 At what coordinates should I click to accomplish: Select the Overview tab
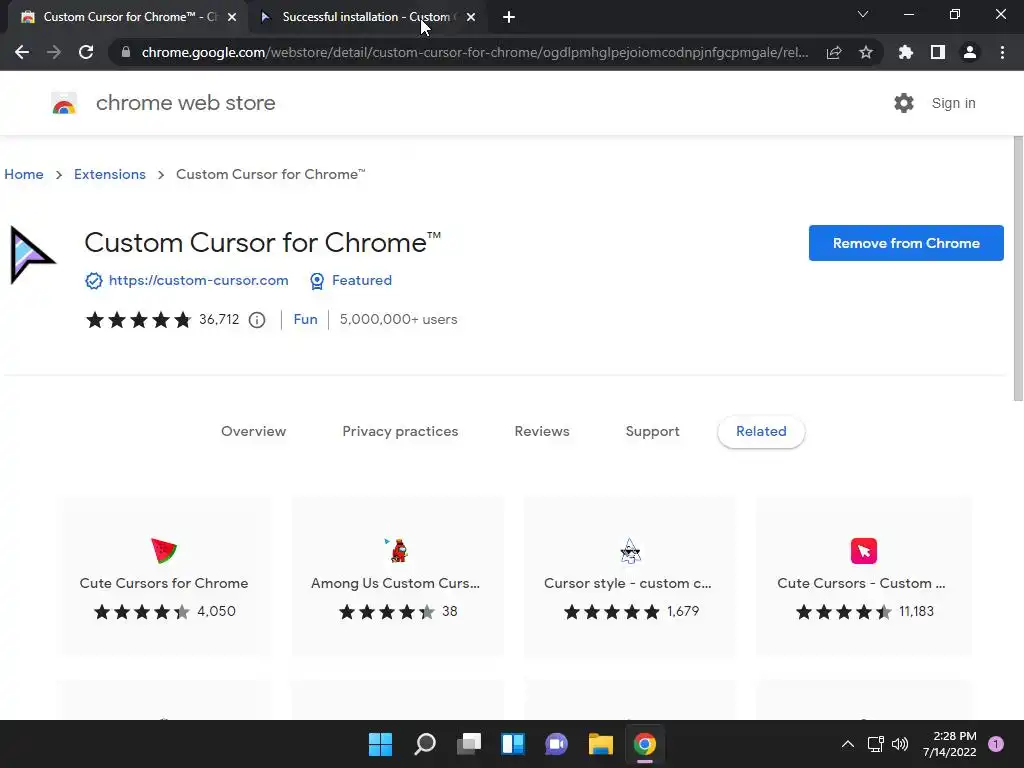(x=253, y=432)
